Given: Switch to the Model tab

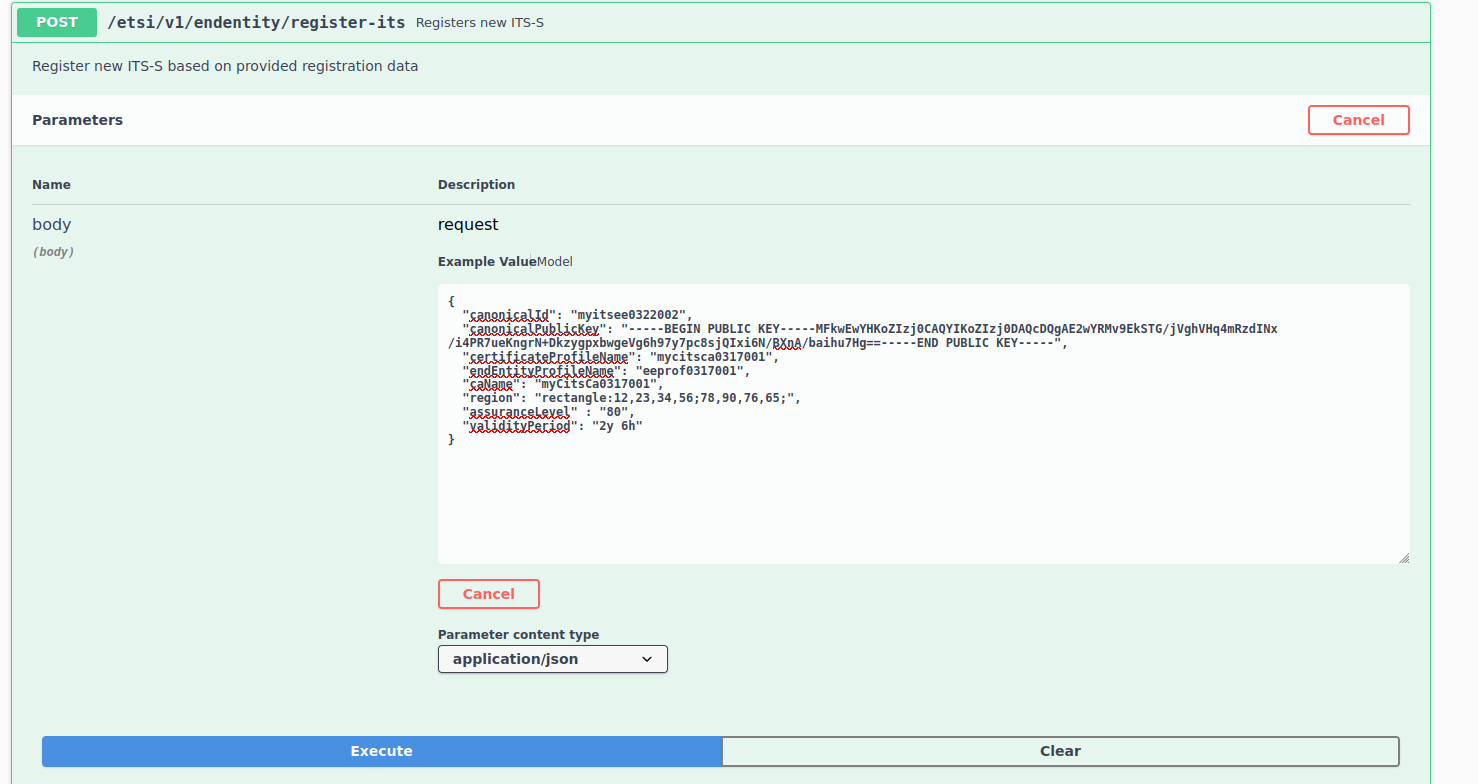Looking at the screenshot, I should pos(555,261).
